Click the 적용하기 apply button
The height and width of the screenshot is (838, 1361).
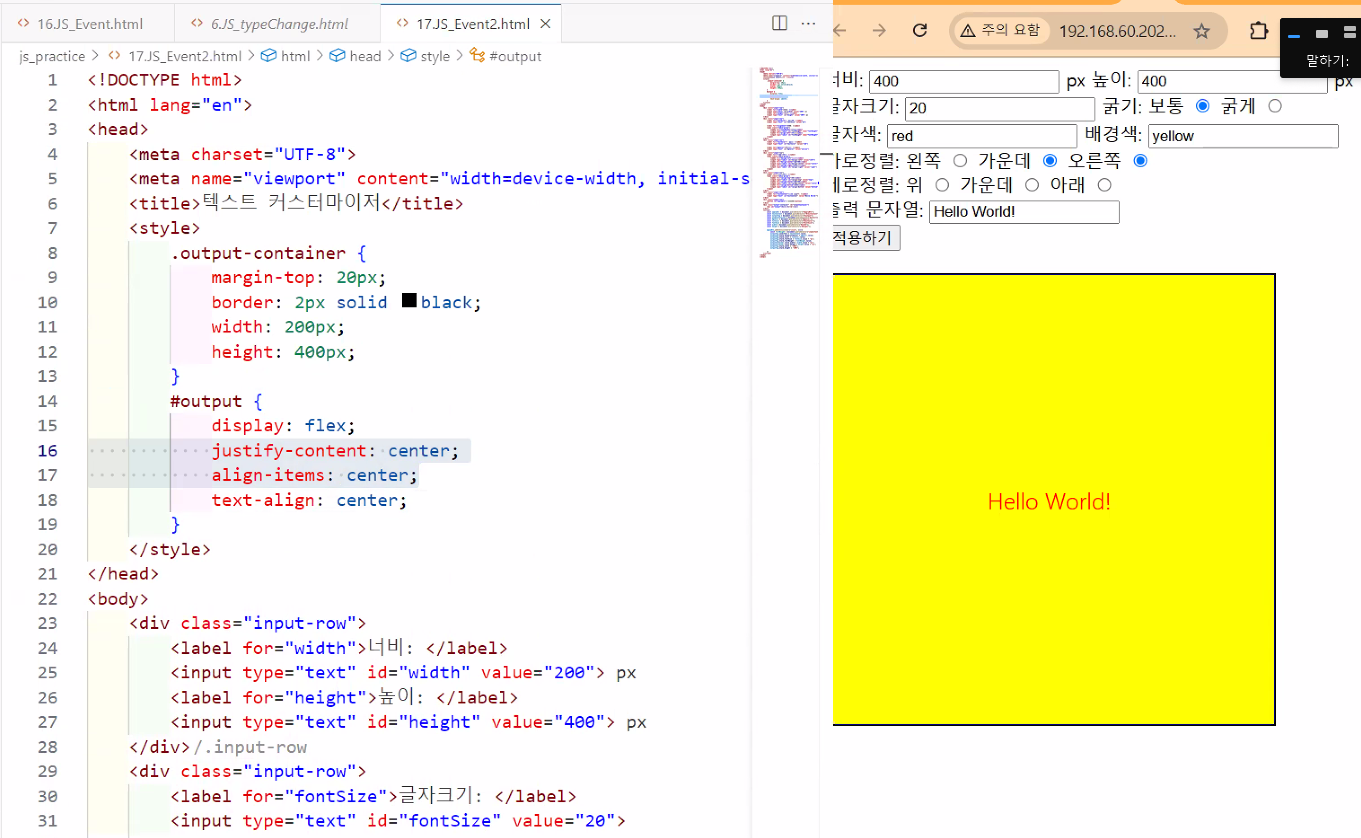866,238
